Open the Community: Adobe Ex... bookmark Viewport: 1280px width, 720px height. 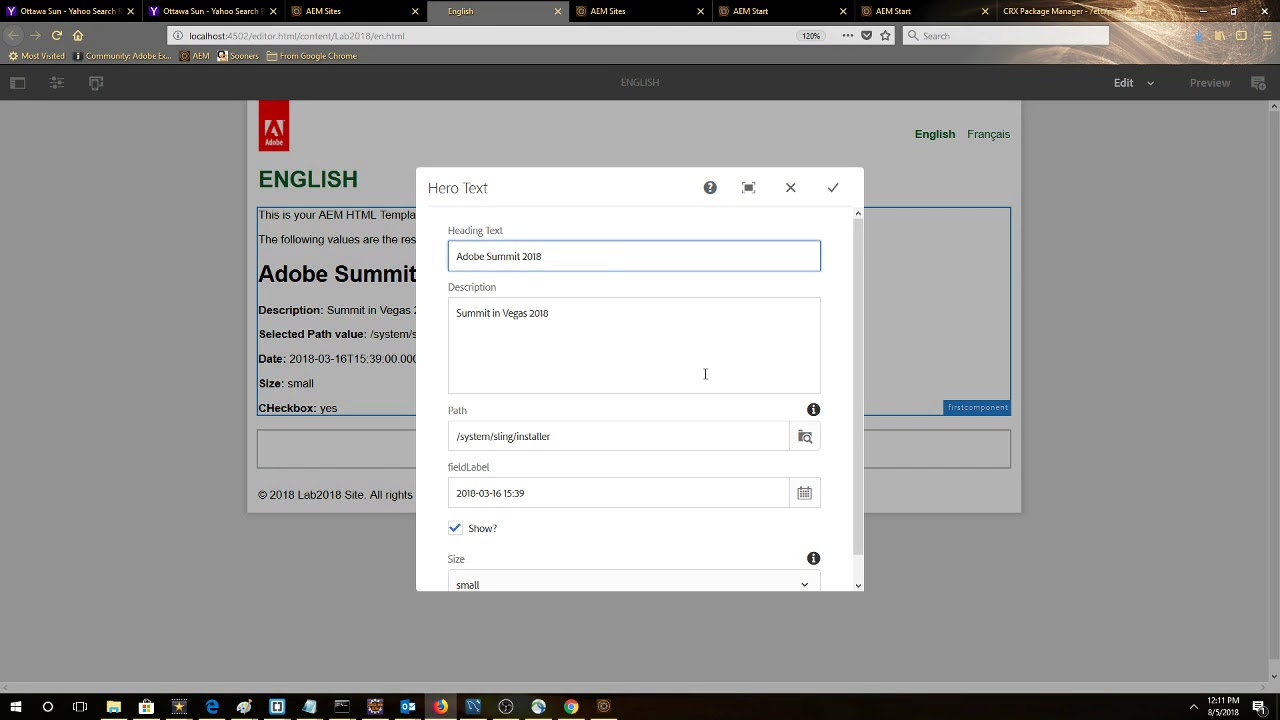[122, 56]
